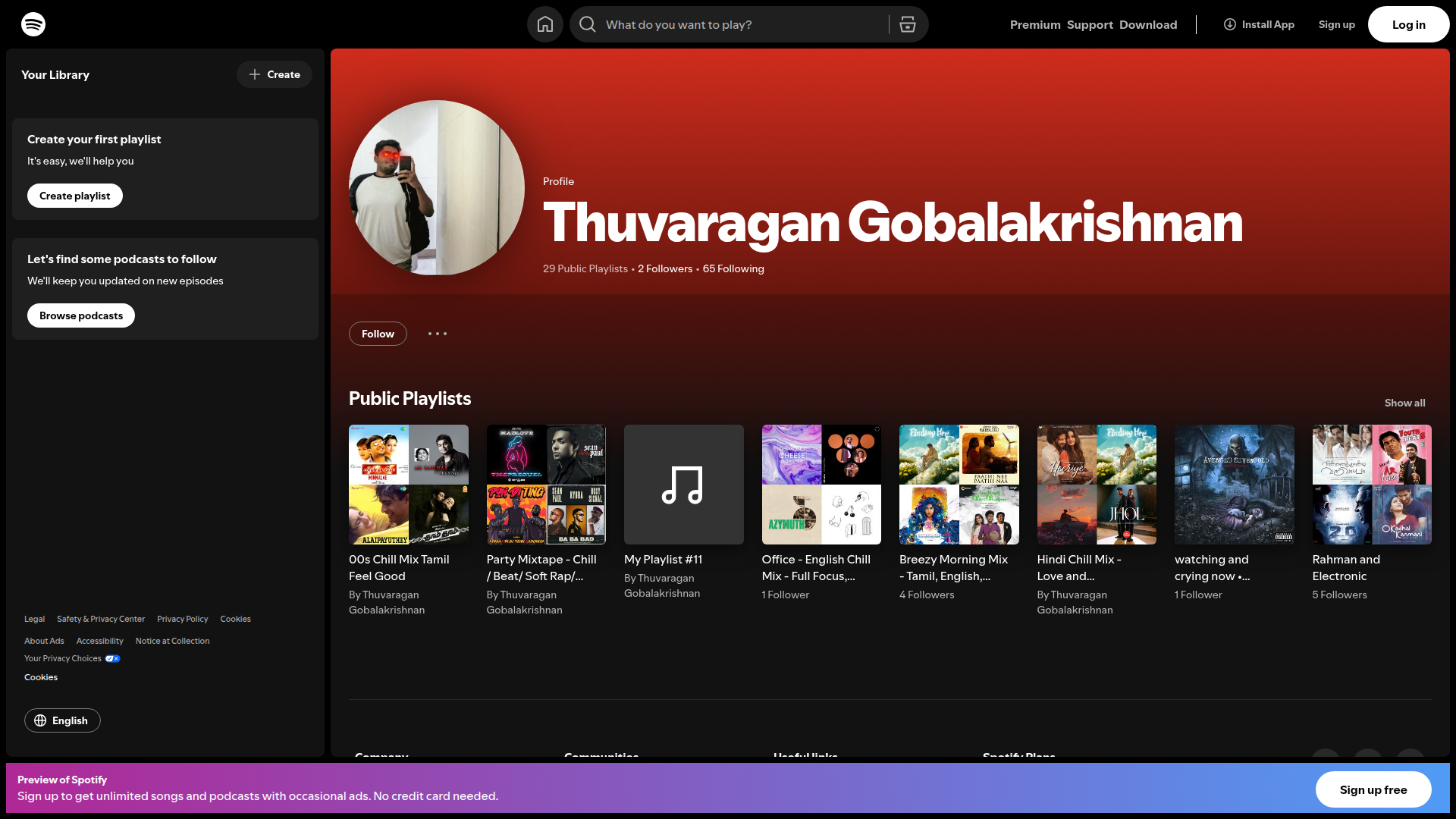Open the 2 Followers link
The width and height of the screenshot is (1456, 819).
(665, 268)
